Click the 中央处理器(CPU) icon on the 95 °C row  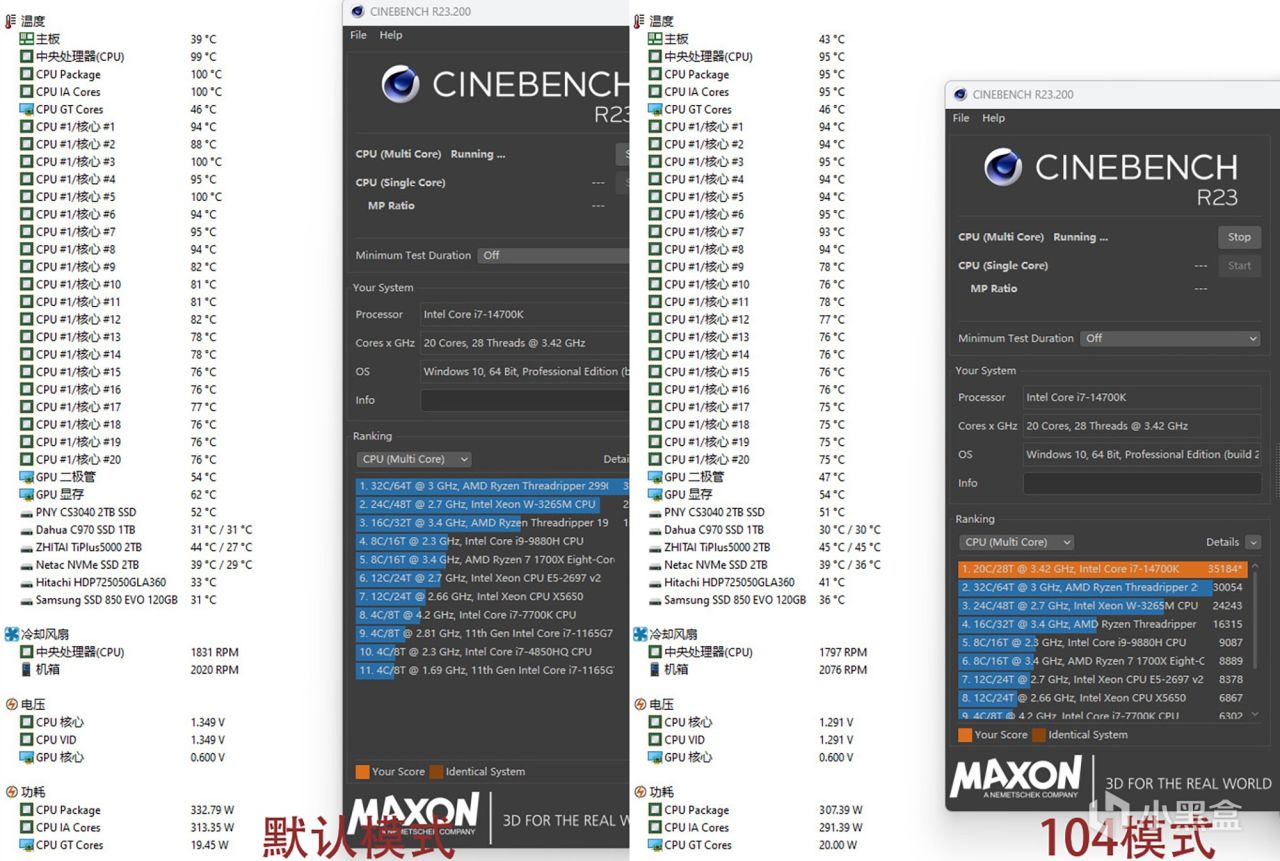(x=655, y=57)
